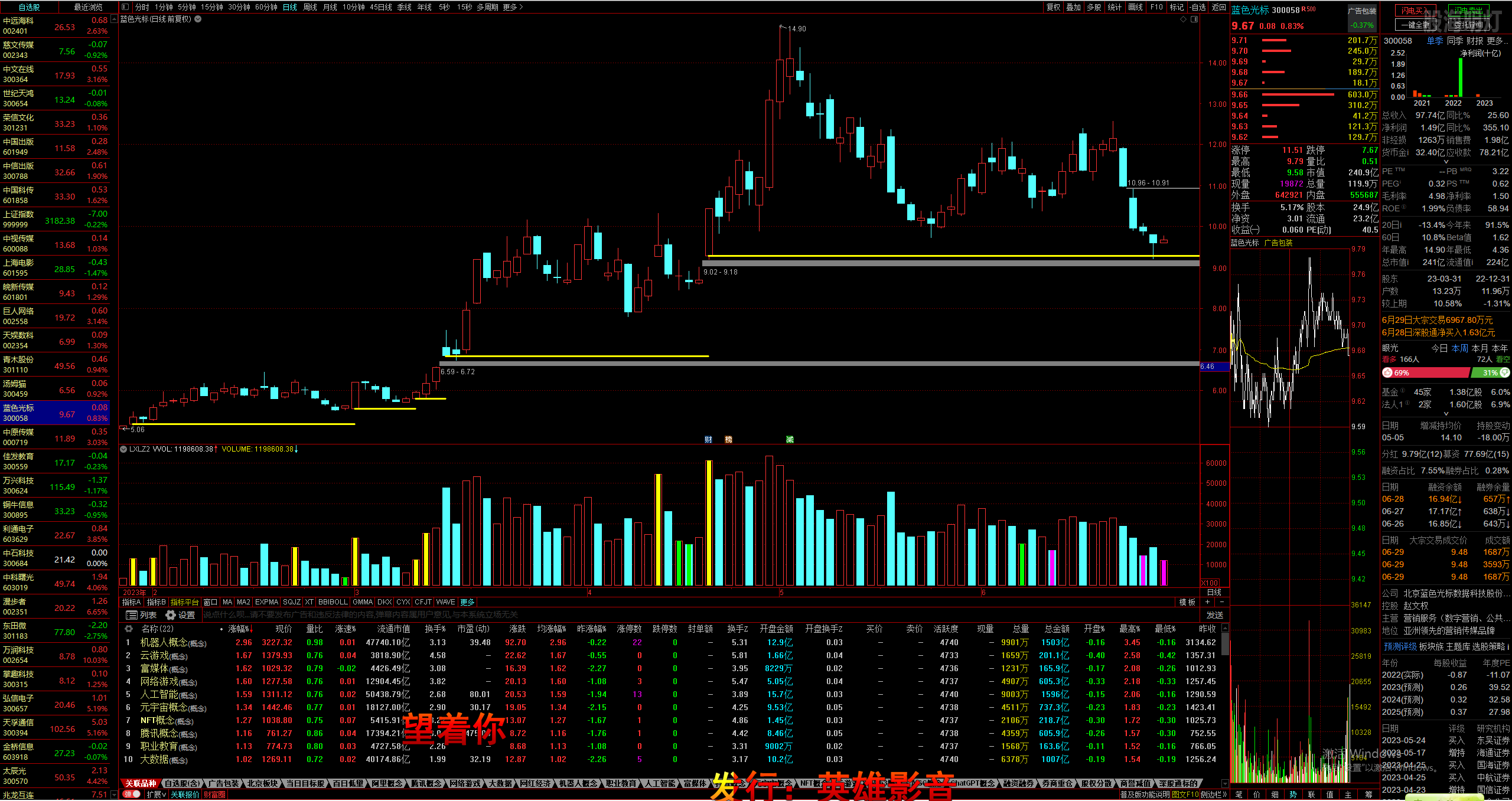Image resolution: width=1512 pixels, height=801 pixels.
Task: Expand the arrow below 货币金 financial rows
Action: [1446, 161]
